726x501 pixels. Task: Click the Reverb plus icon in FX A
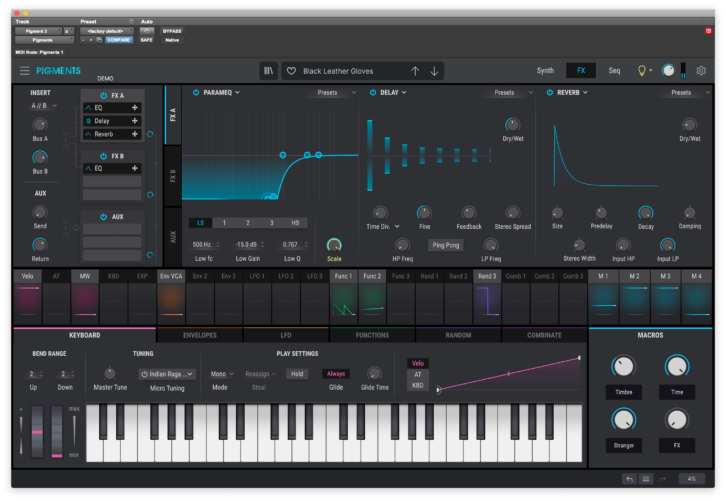[x=135, y=134]
